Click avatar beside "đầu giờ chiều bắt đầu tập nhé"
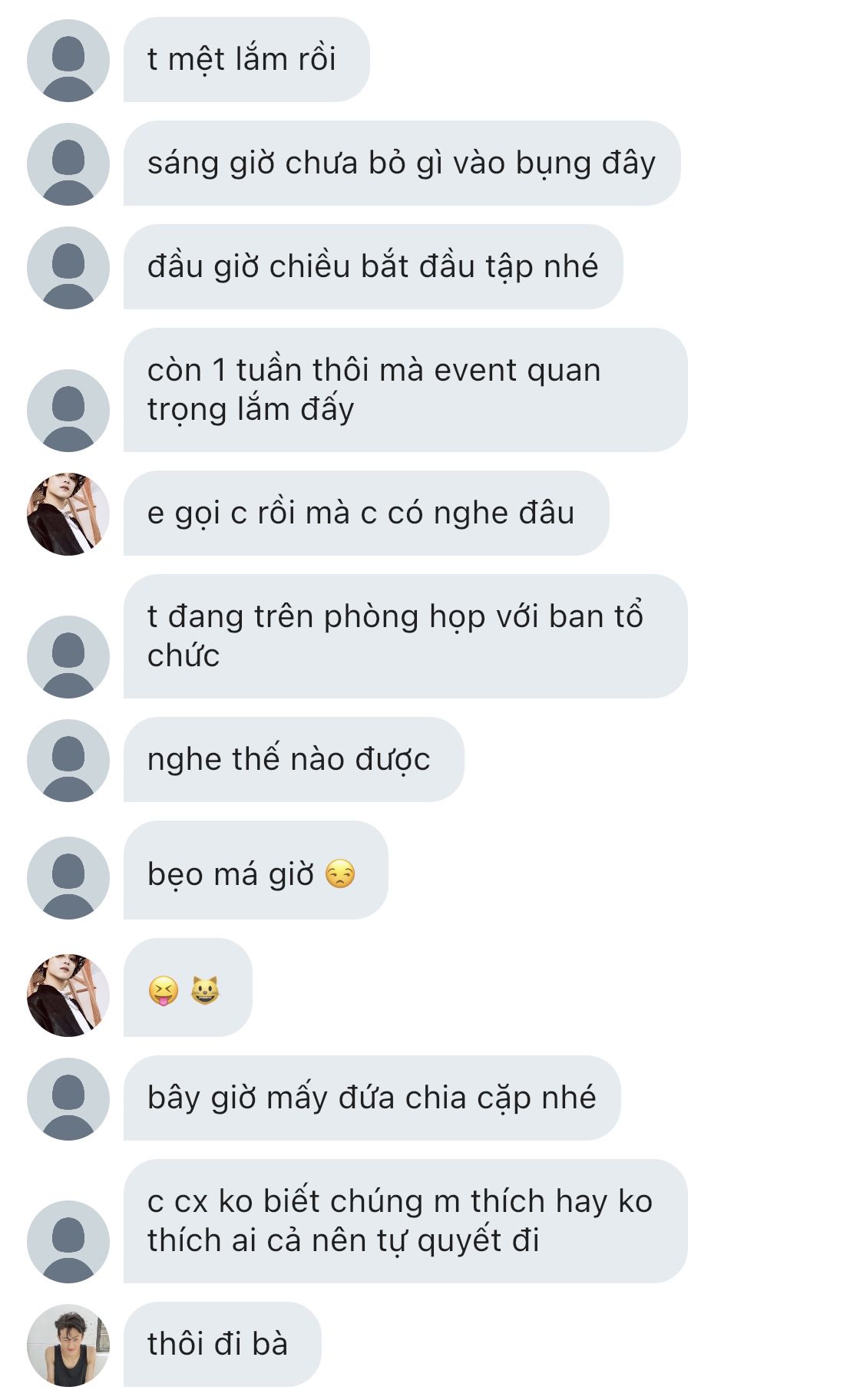Image resolution: width=863 pixels, height=1400 pixels. (x=68, y=268)
